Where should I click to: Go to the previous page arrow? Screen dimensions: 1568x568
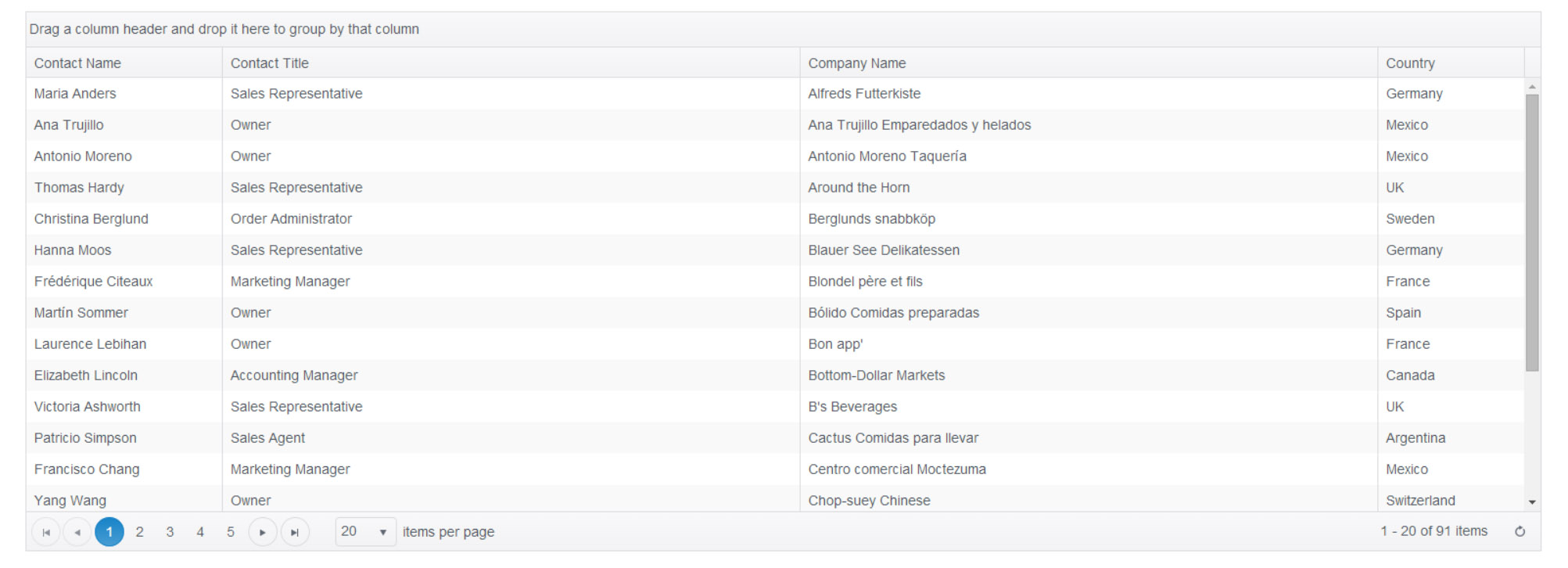(77, 533)
